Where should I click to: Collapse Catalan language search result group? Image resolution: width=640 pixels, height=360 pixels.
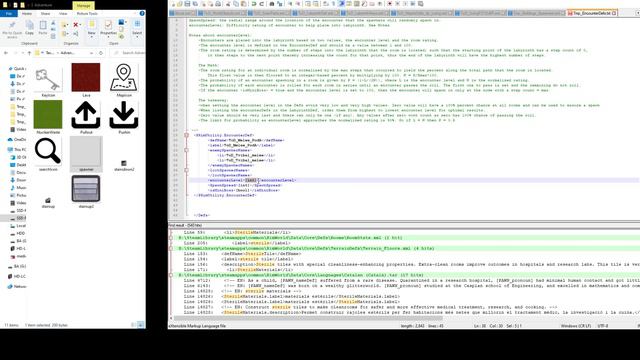pyautogui.click(x=171, y=275)
